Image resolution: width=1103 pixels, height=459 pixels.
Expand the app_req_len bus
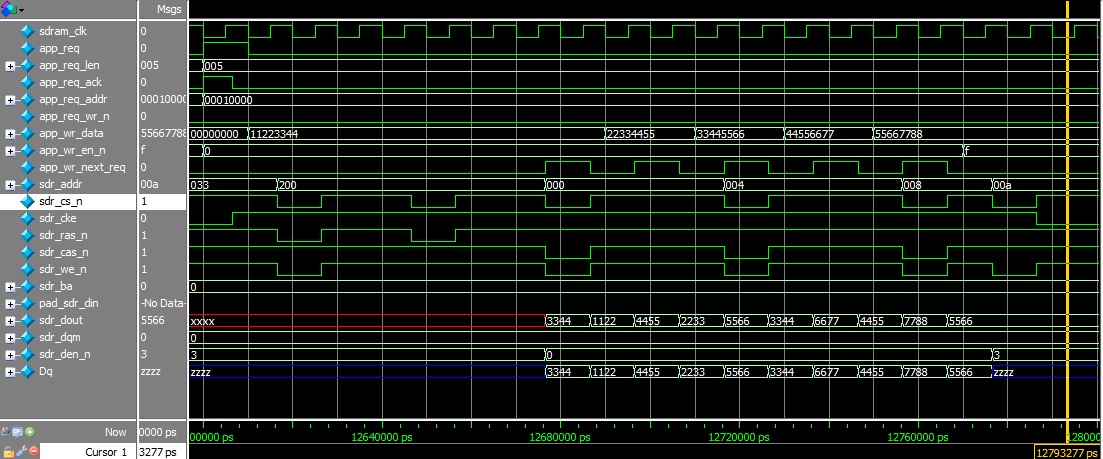tap(10, 66)
